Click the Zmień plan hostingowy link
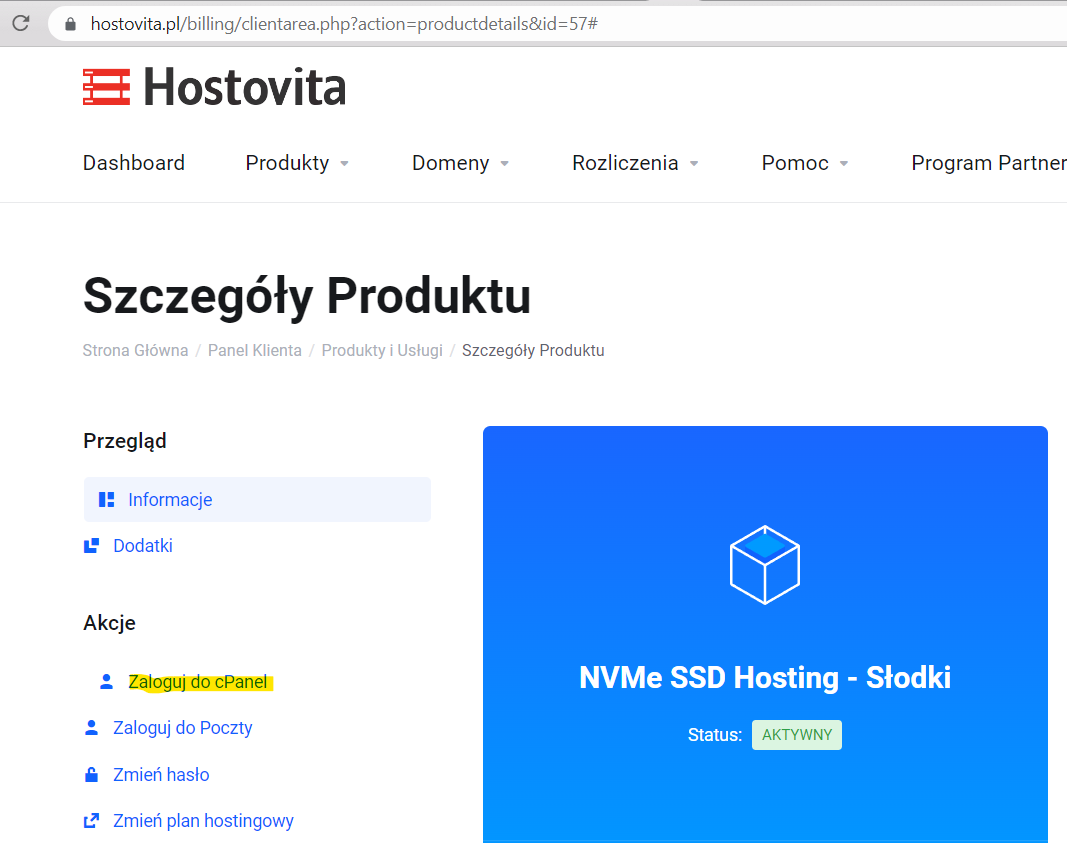Screen dimensions: 1067x843 coord(203,821)
